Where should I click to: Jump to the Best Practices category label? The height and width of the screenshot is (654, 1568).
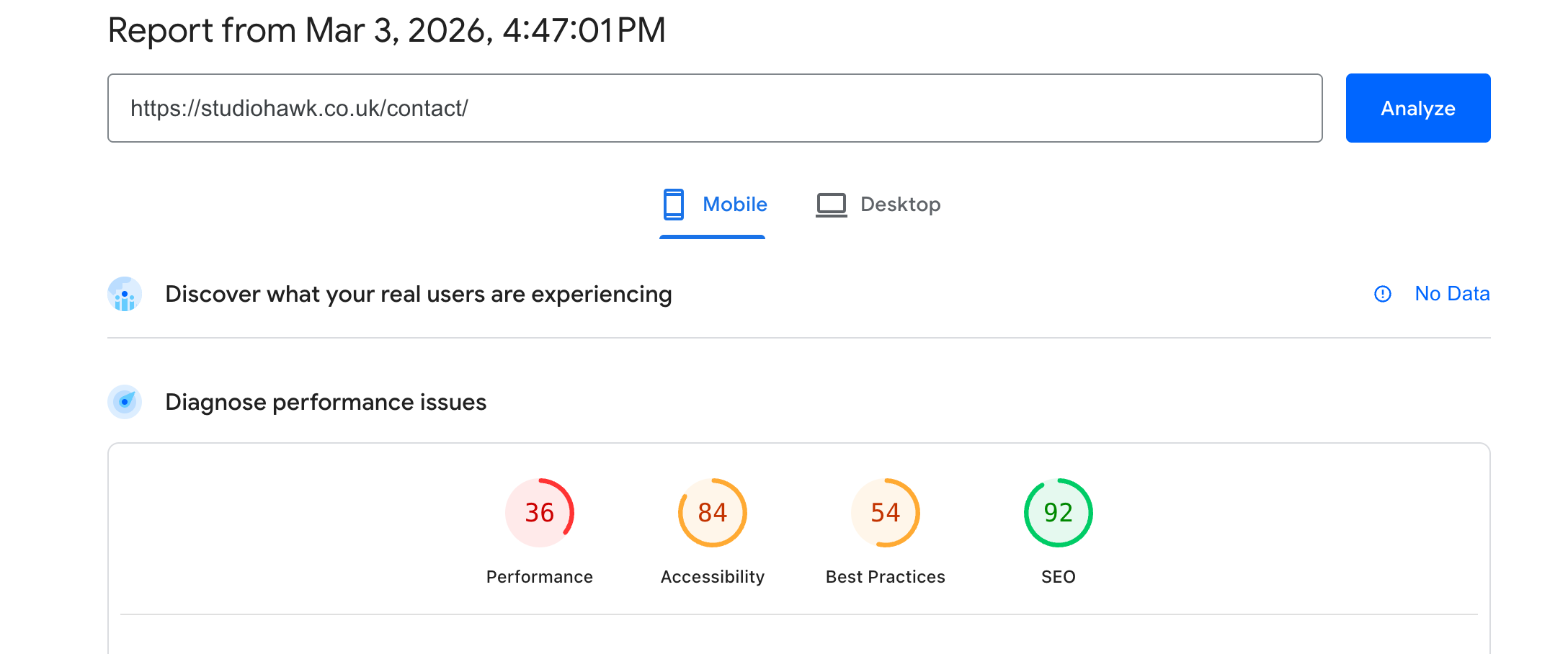pyautogui.click(x=885, y=577)
